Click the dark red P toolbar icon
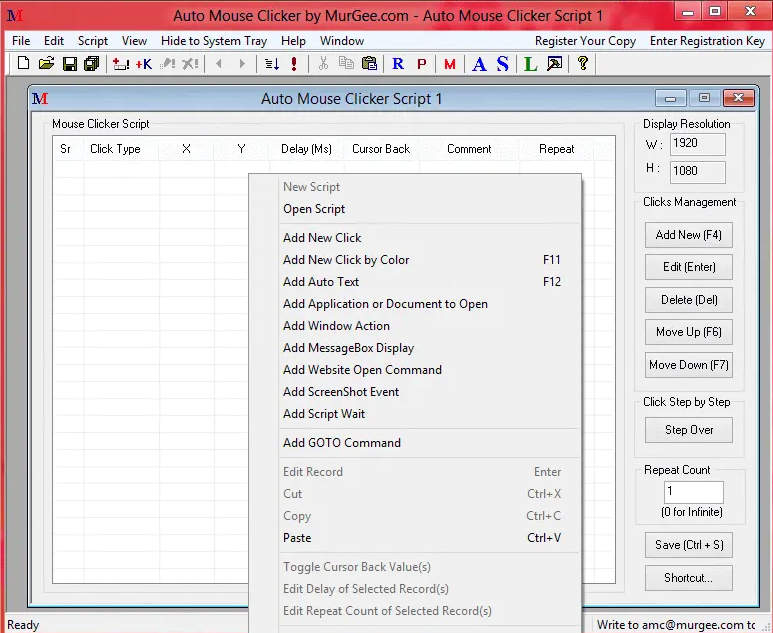773x633 pixels. point(422,64)
